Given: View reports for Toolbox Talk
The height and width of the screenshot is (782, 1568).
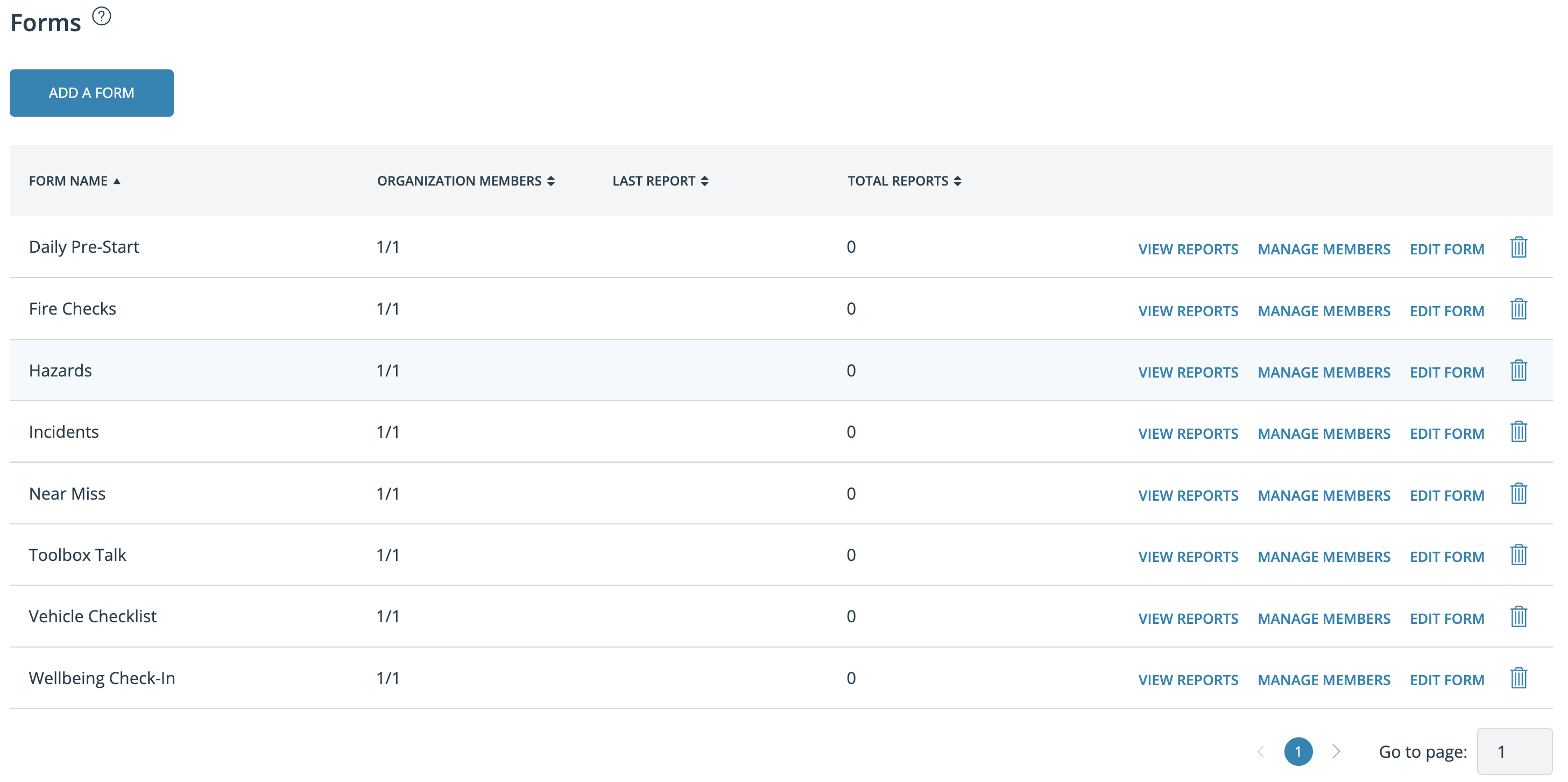Looking at the screenshot, I should point(1188,557).
